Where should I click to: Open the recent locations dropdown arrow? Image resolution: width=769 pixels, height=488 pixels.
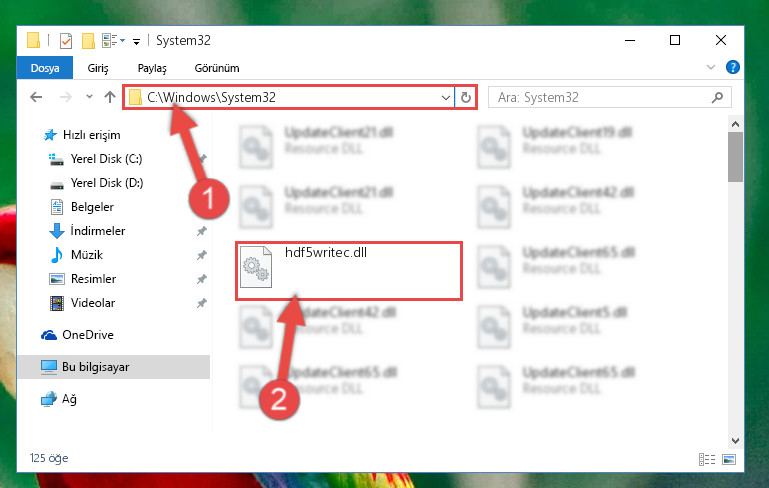(x=89, y=97)
